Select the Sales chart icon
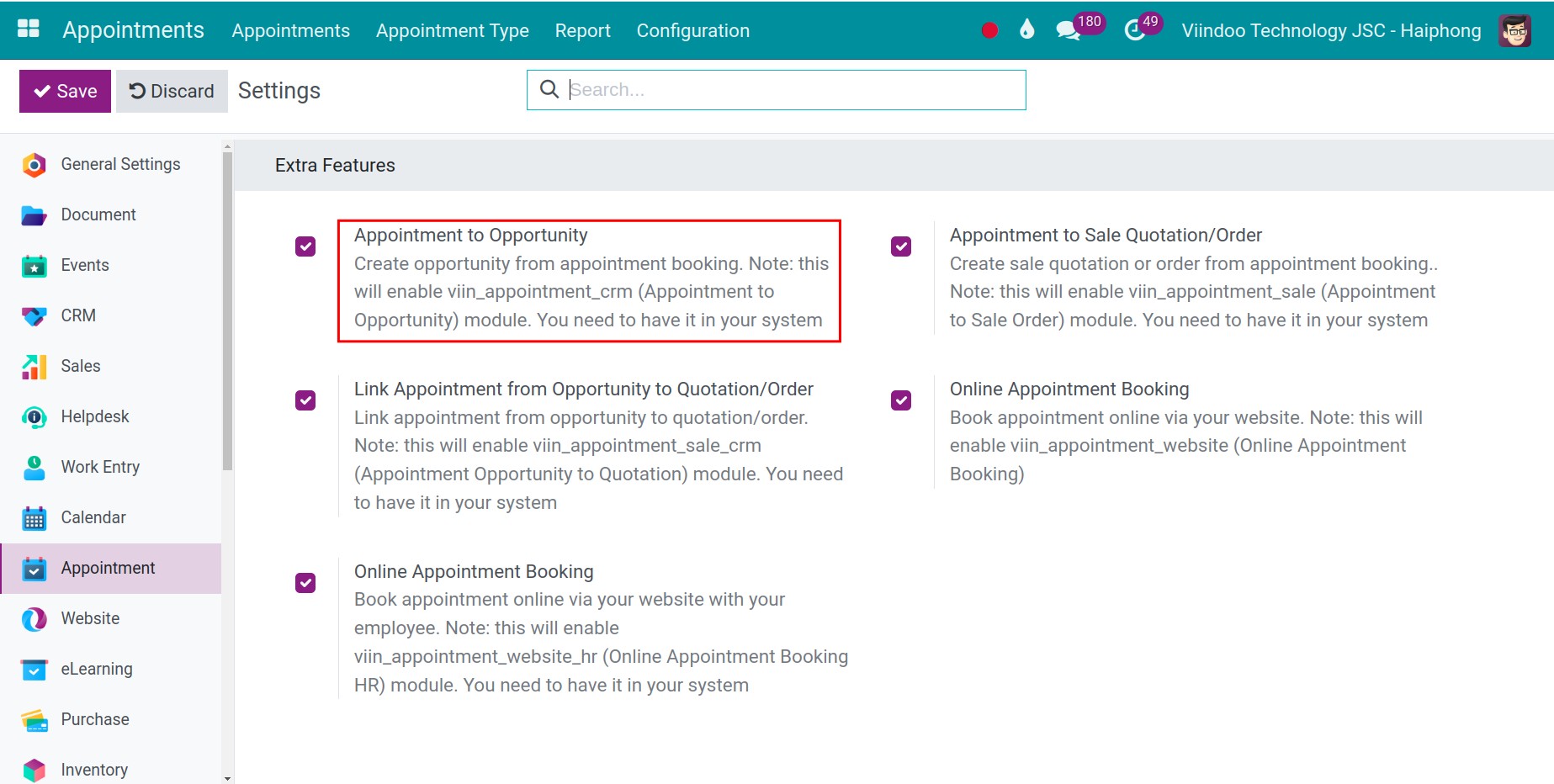The image size is (1554, 784). pyautogui.click(x=34, y=367)
